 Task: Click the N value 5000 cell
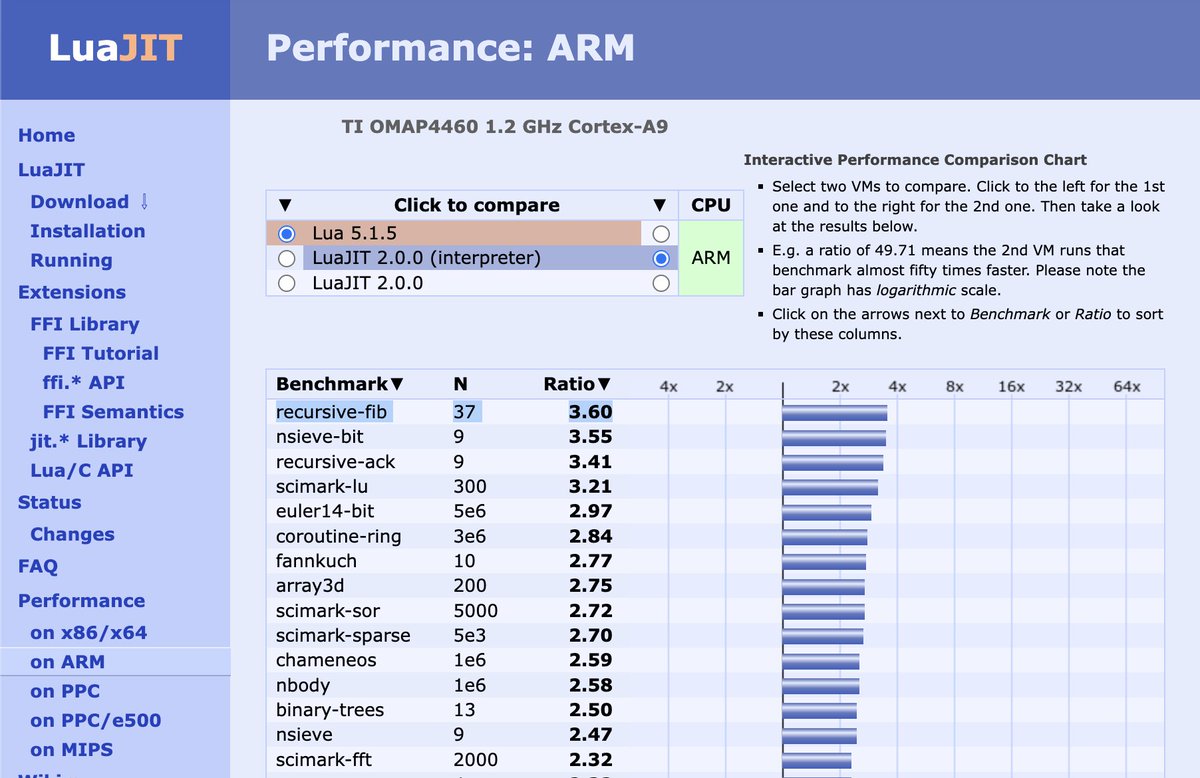click(x=475, y=610)
